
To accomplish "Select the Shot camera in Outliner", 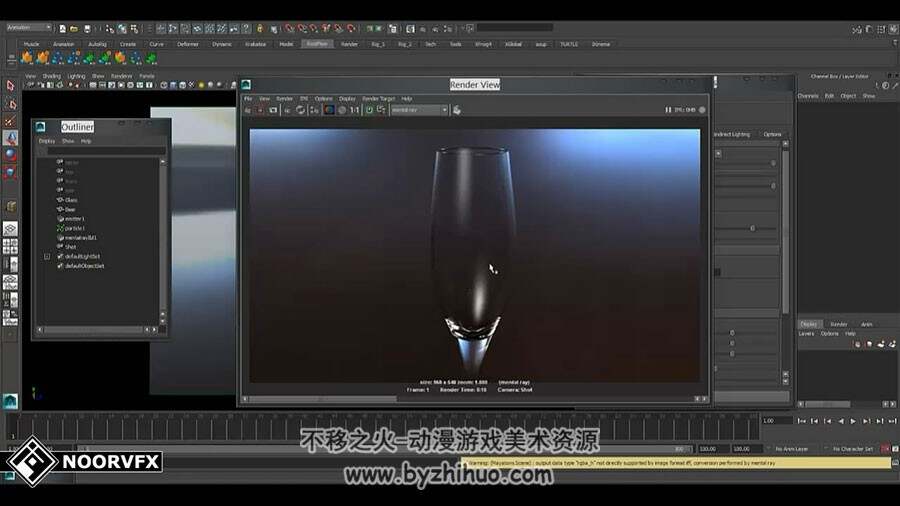I will [71, 247].
